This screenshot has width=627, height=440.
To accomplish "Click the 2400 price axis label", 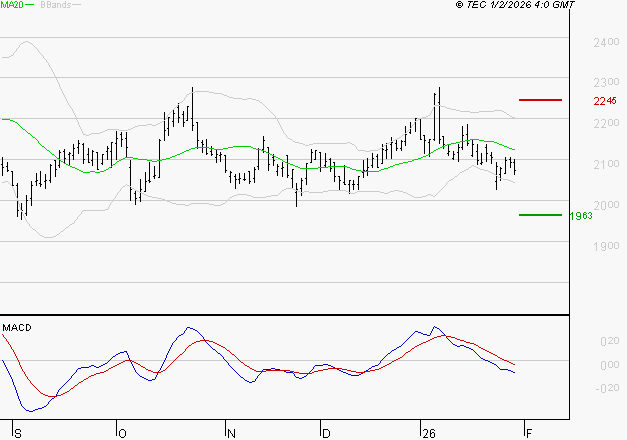I will point(606,42).
